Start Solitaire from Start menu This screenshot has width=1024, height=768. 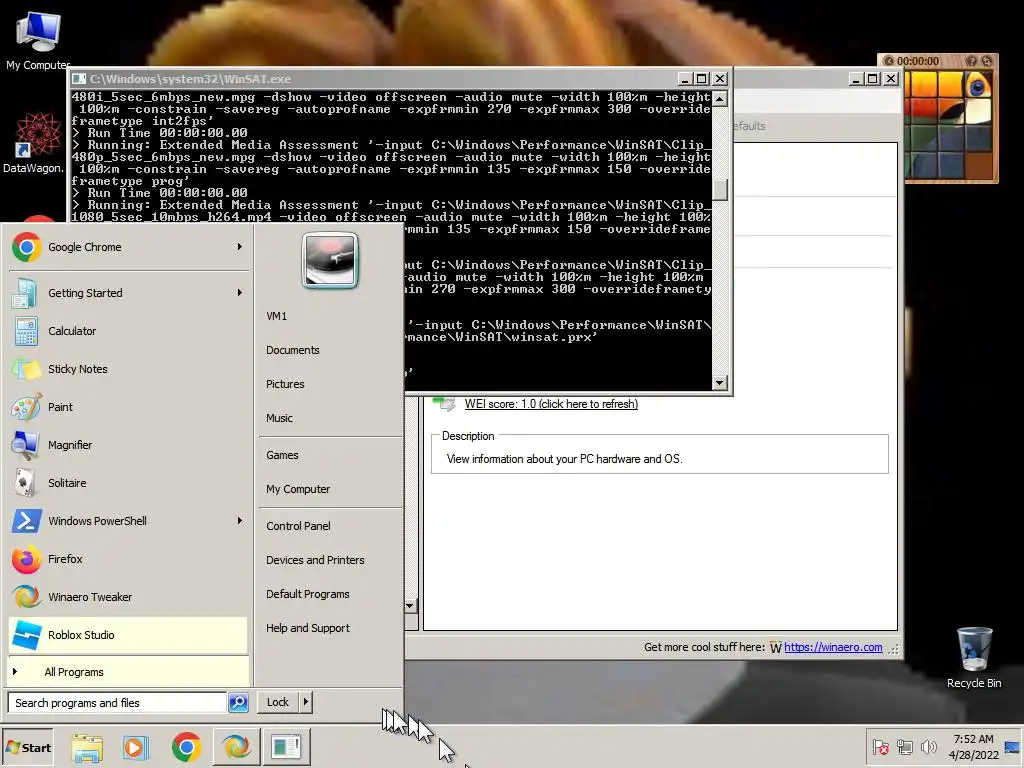point(129,483)
